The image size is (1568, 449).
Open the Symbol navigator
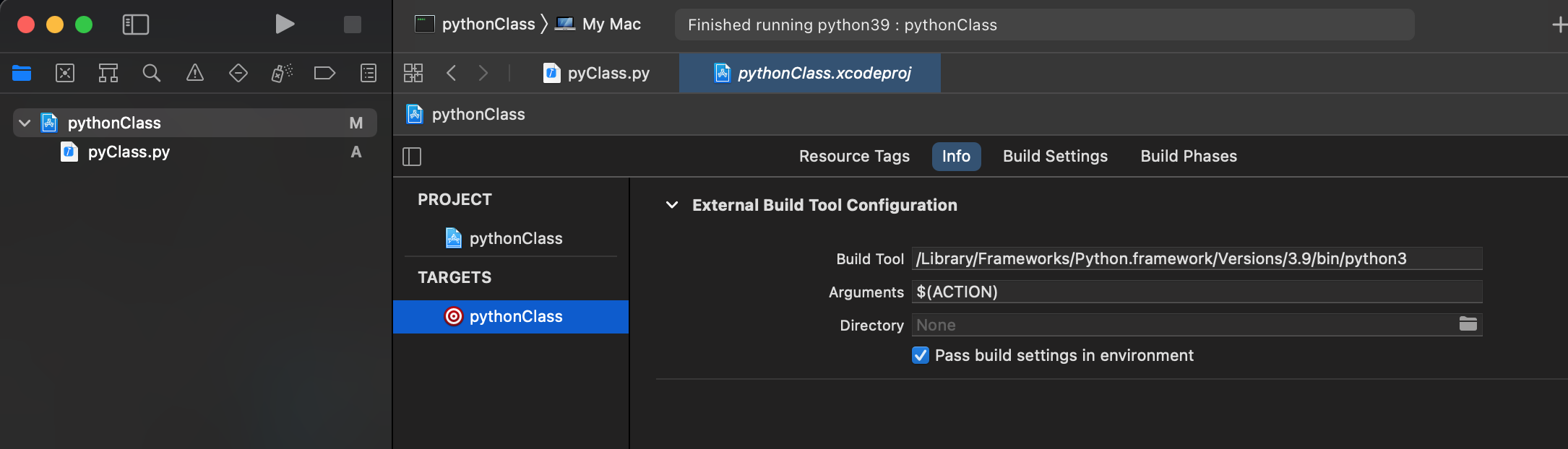(108, 73)
